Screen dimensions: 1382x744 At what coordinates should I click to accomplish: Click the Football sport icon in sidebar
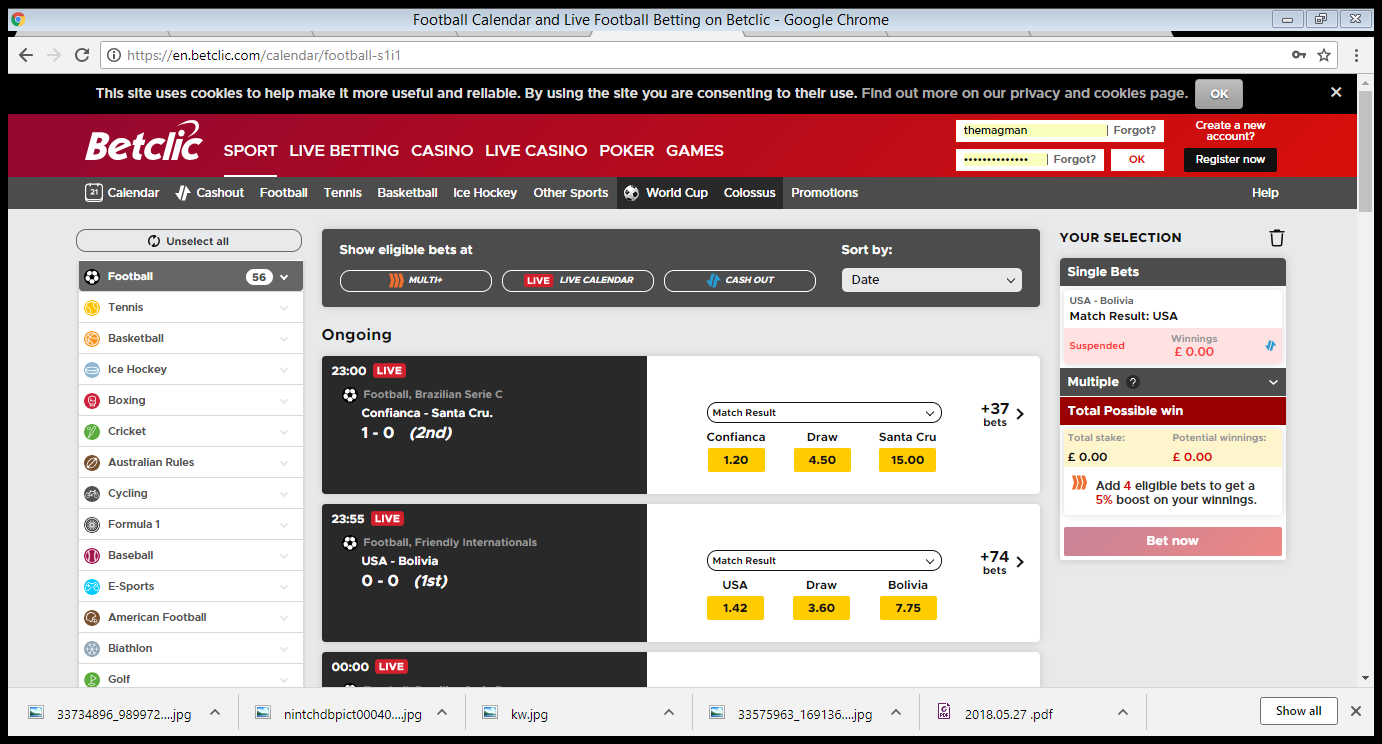(92, 276)
